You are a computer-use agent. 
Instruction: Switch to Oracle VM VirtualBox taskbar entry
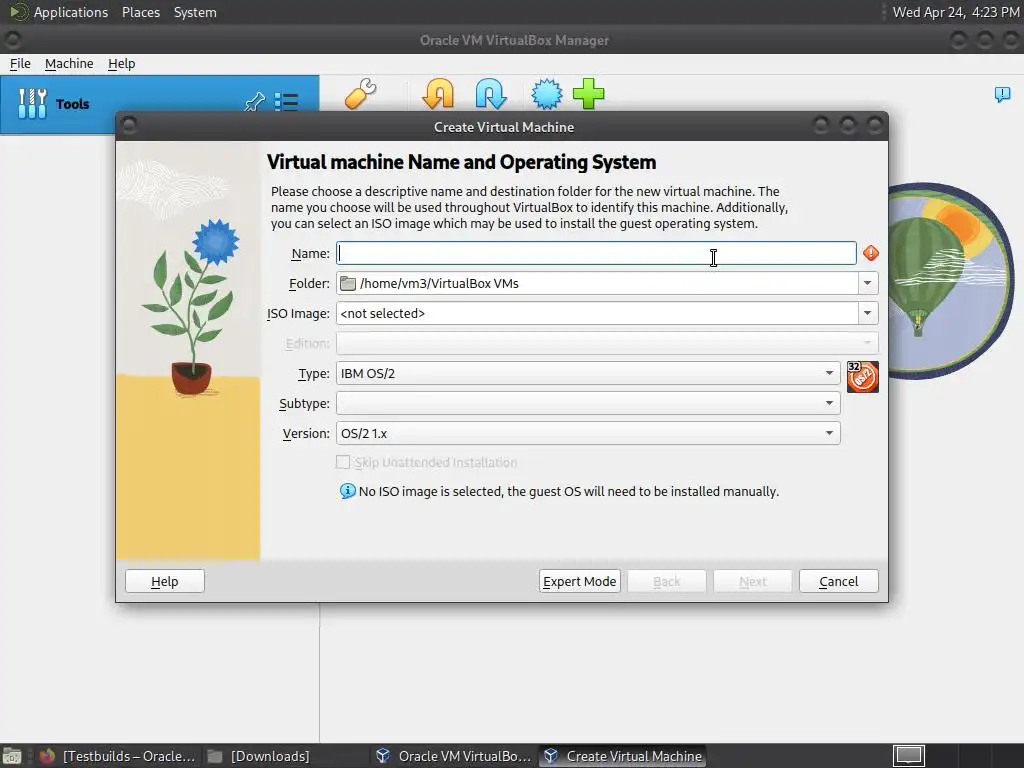click(x=455, y=756)
